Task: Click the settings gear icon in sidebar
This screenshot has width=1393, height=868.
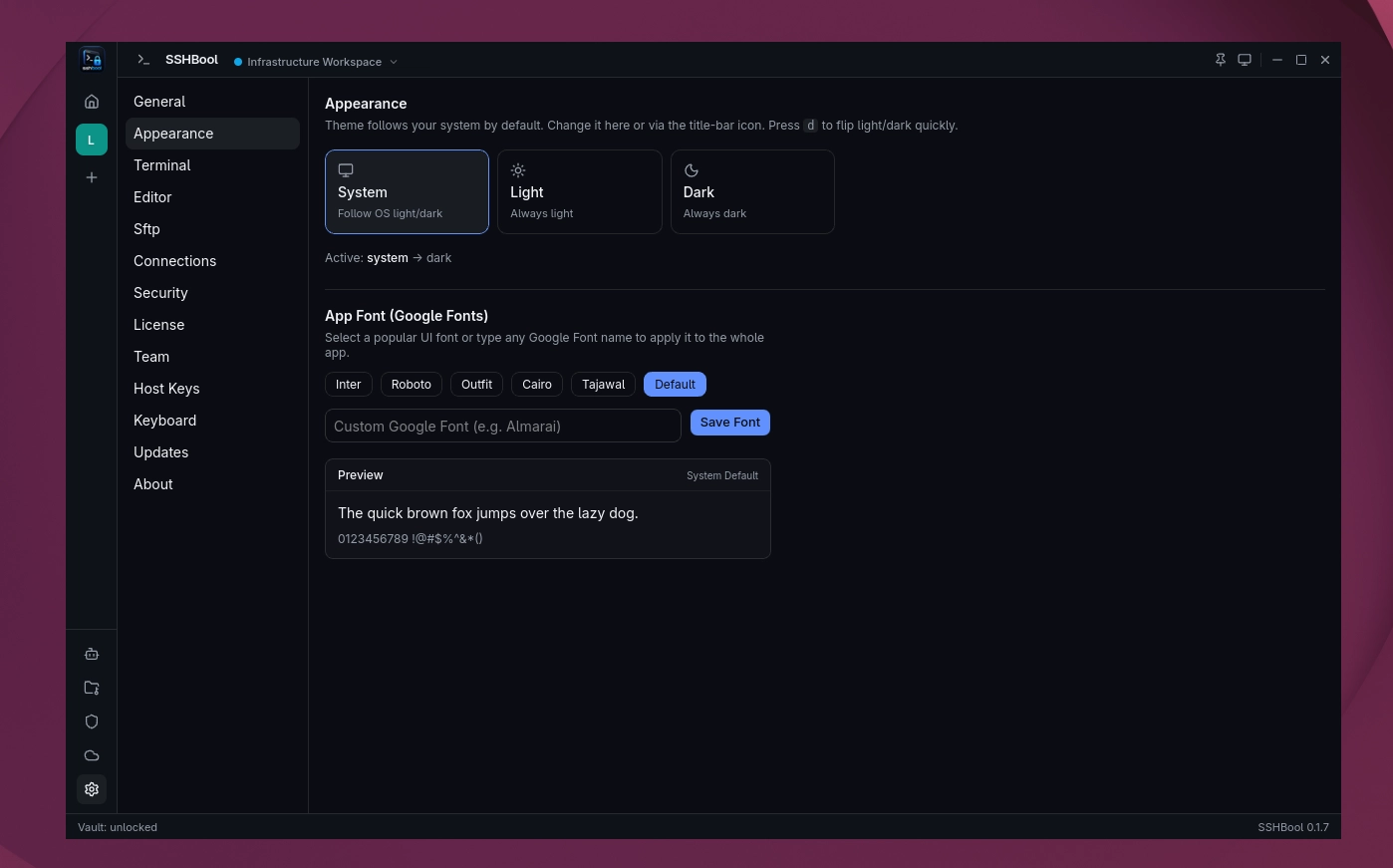Action: pos(92,789)
